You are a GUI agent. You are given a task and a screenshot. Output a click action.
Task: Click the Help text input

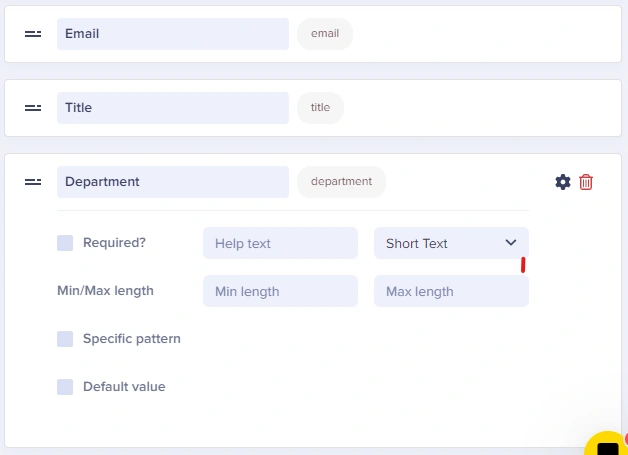(280, 243)
